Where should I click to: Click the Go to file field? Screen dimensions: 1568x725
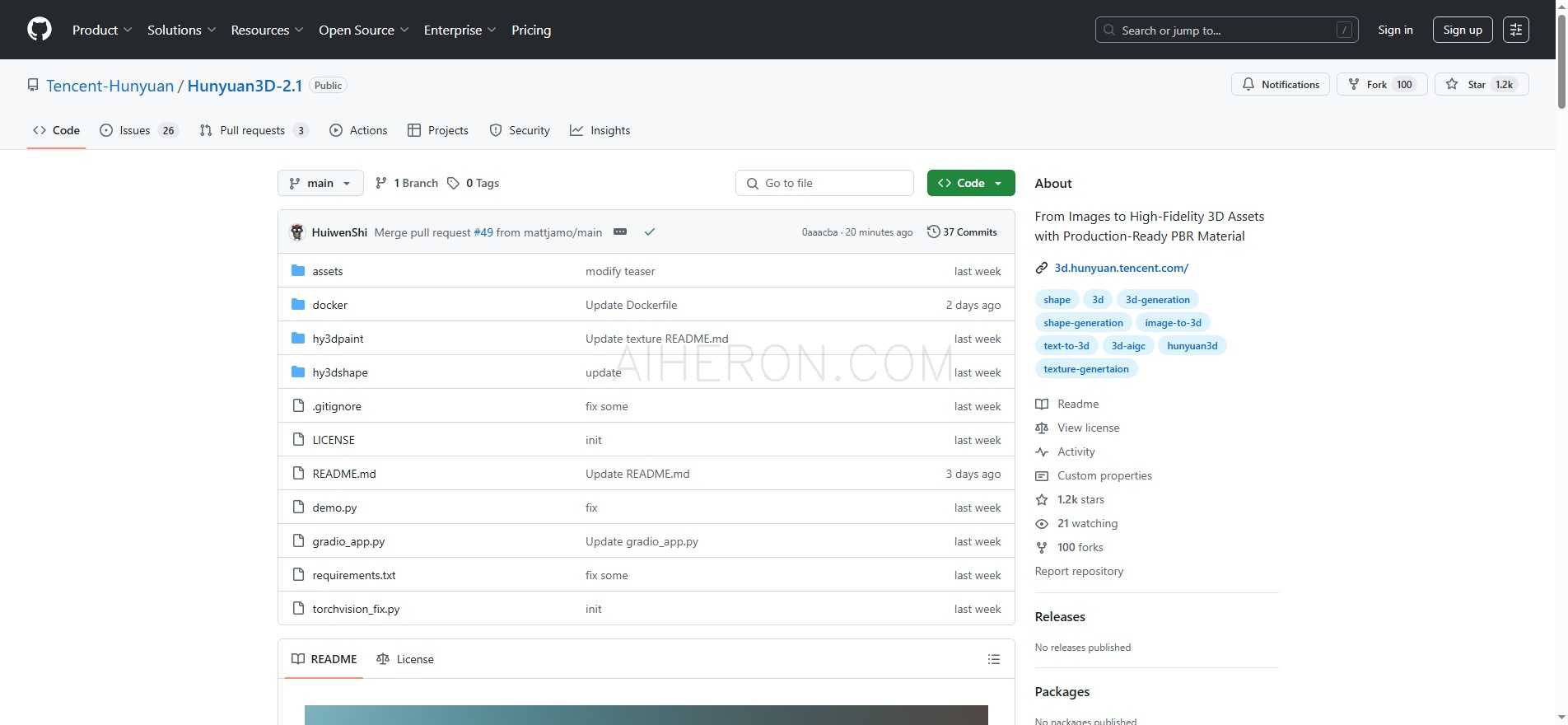824,183
